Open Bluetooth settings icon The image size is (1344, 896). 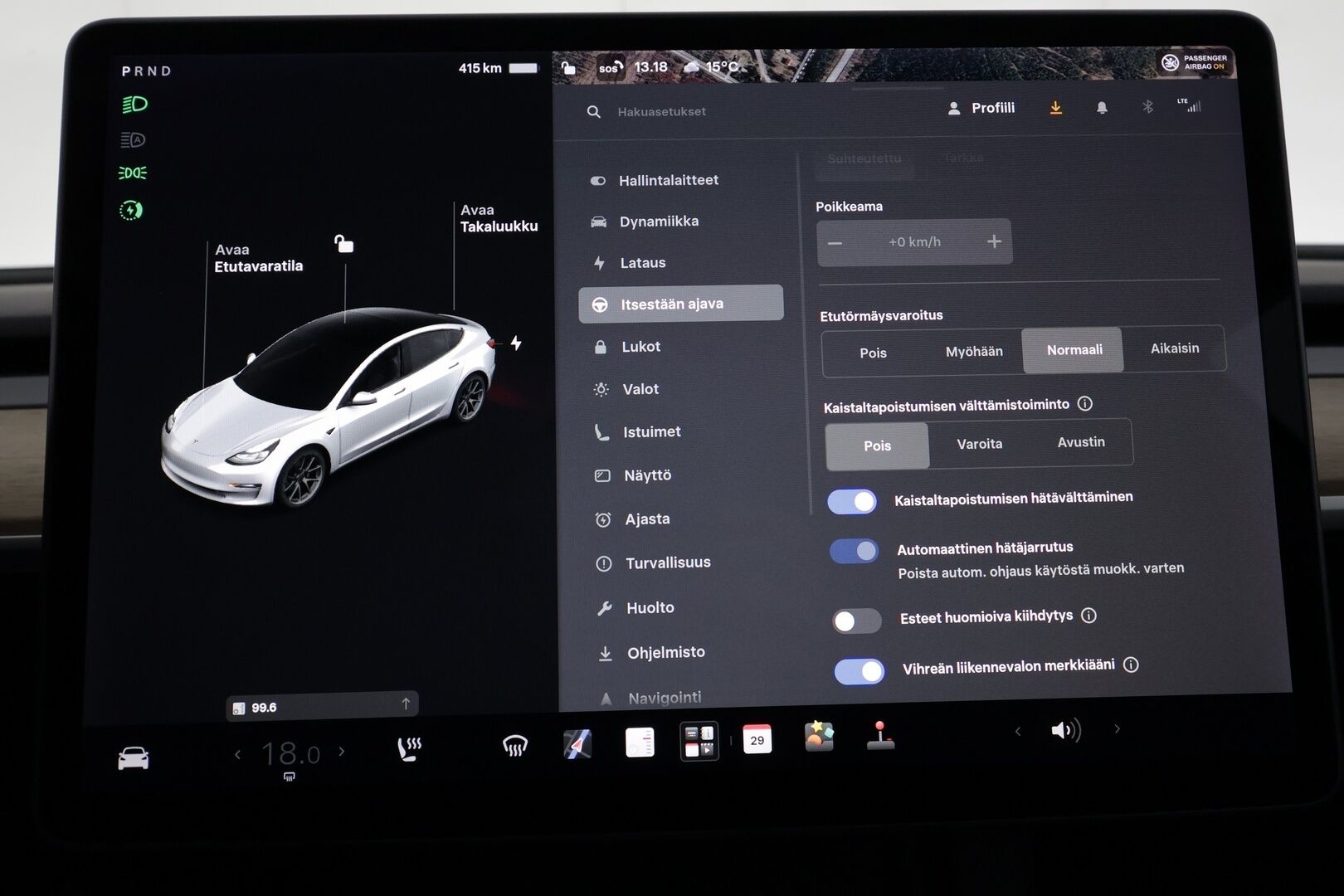pyautogui.click(x=1148, y=106)
